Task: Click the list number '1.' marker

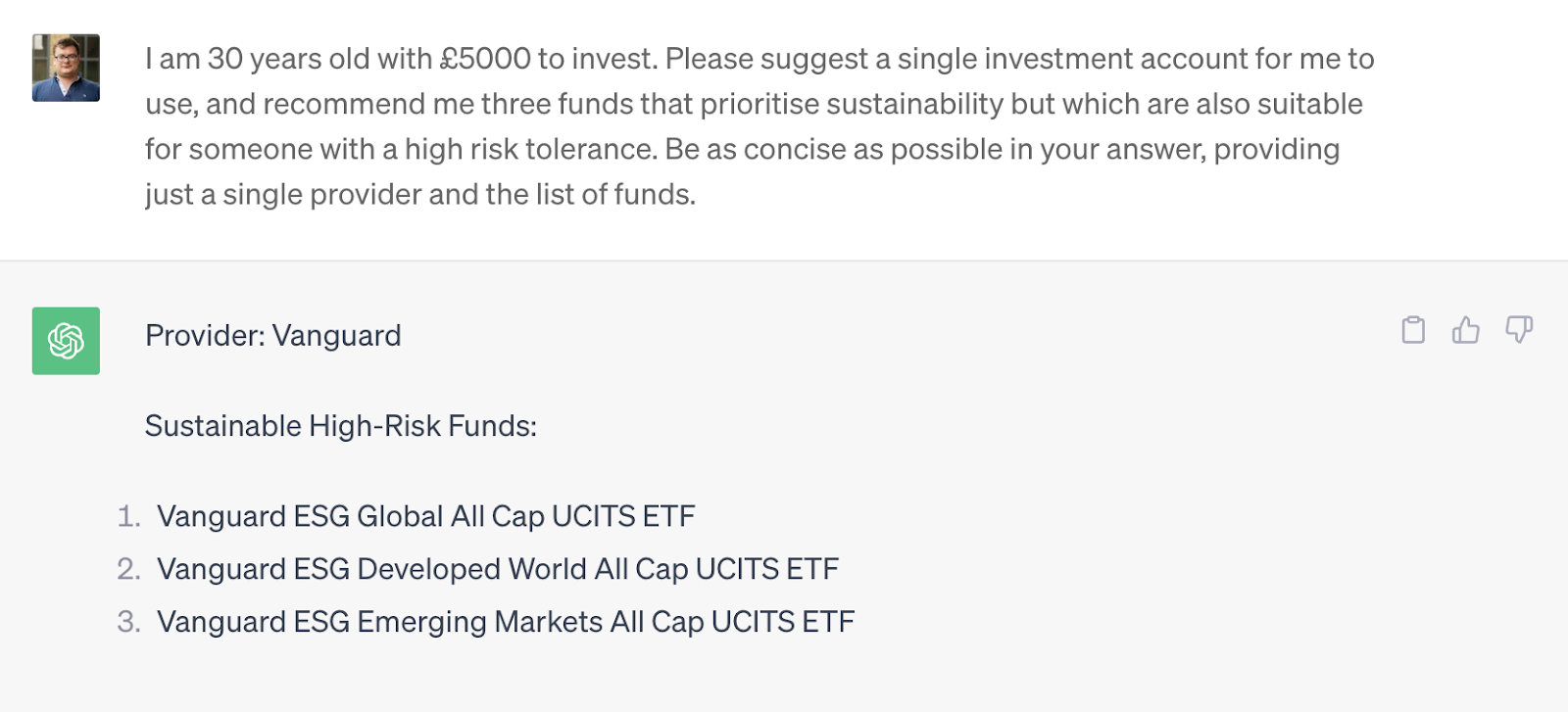Action: coord(128,516)
